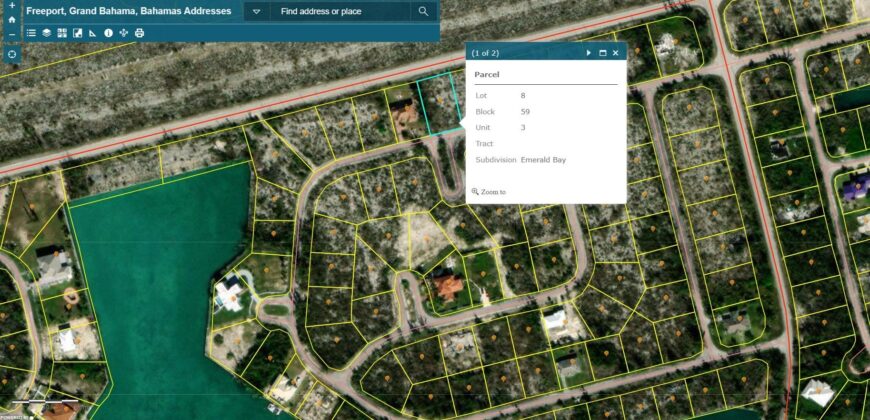Open the Basemap Gallery grid icon
This screenshot has height=420, width=870.
(x=62, y=33)
